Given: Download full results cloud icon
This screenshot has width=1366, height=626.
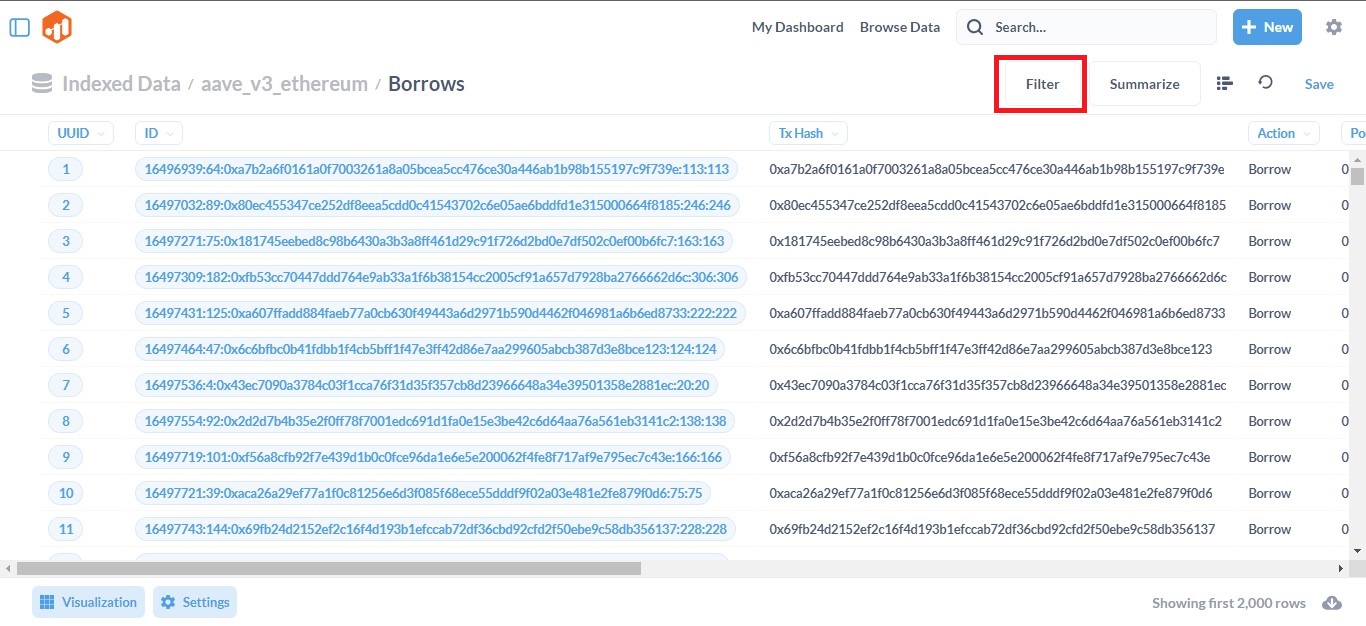Looking at the screenshot, I should pyautogui.click(x=1331, y=603).
